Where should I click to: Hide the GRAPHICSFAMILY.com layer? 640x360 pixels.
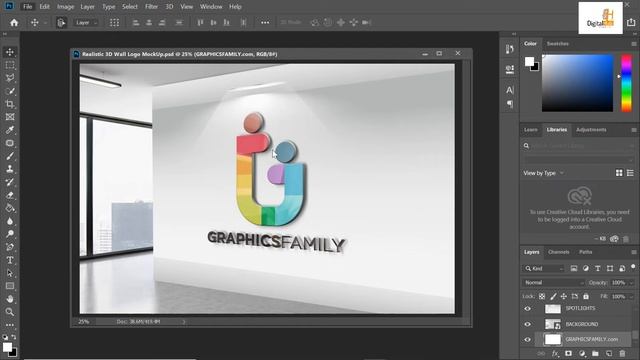pos(527,340)
